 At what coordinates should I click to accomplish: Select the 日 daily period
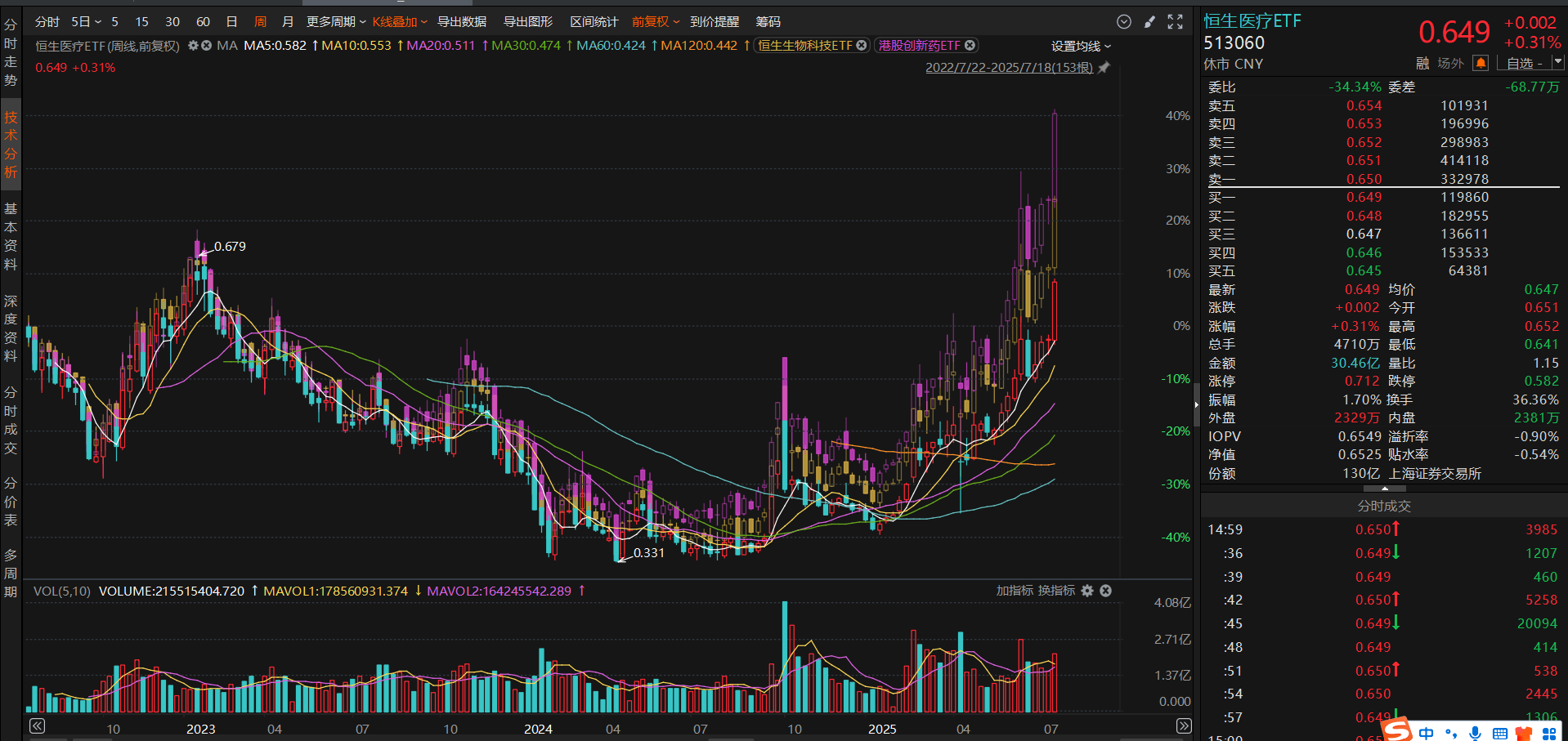(x=231, y=22)
